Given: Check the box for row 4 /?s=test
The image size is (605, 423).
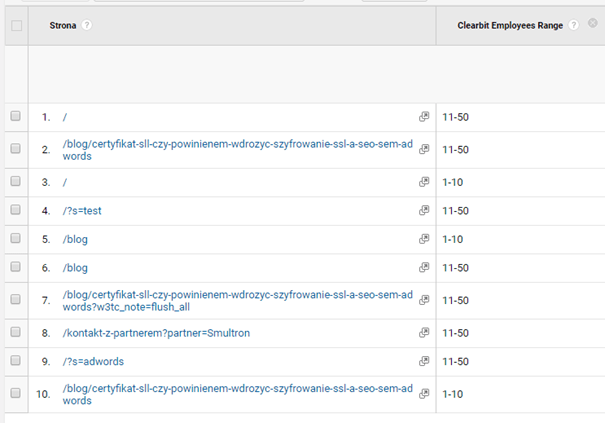Looking at the screenshot, I should [15, 210].
